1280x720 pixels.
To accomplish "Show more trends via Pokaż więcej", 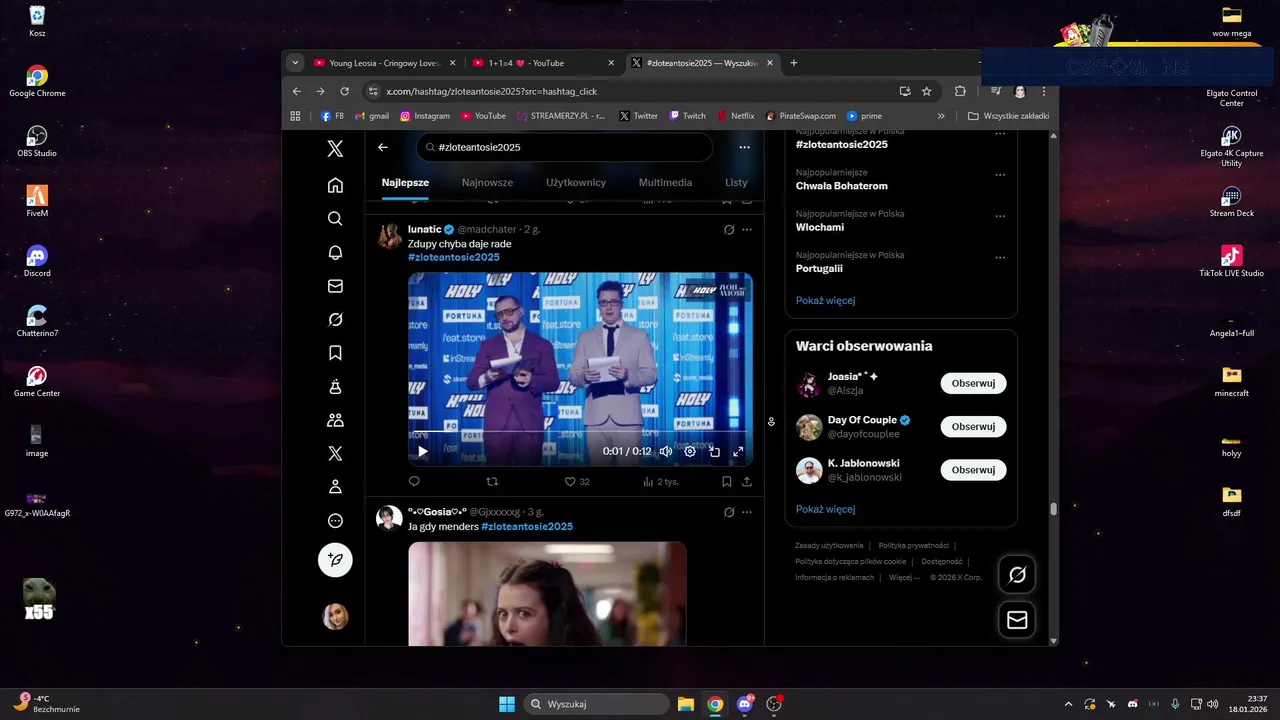I will (x=825, y=300).
